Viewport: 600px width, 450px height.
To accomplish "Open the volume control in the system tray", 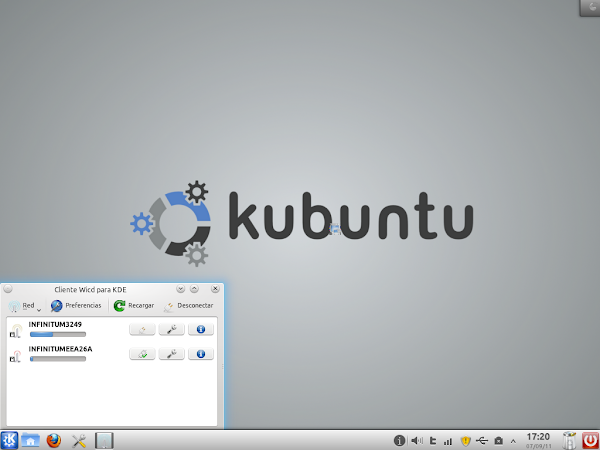I will point(417,441).
